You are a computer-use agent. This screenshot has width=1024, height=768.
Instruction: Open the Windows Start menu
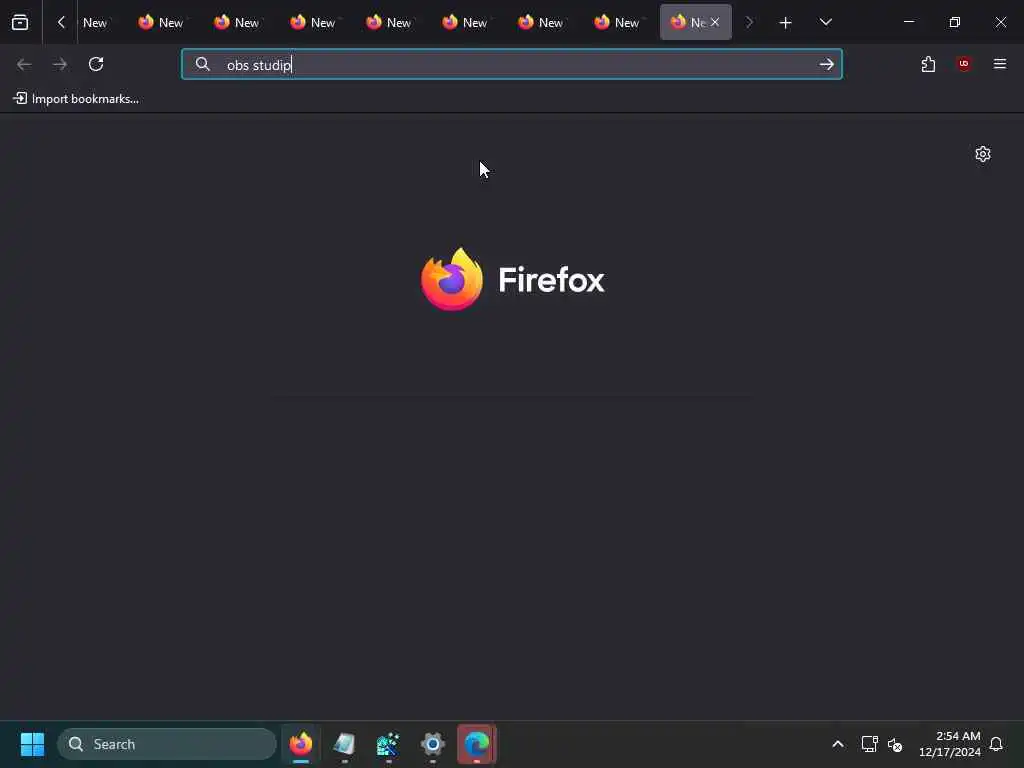(x=32, y=744)
